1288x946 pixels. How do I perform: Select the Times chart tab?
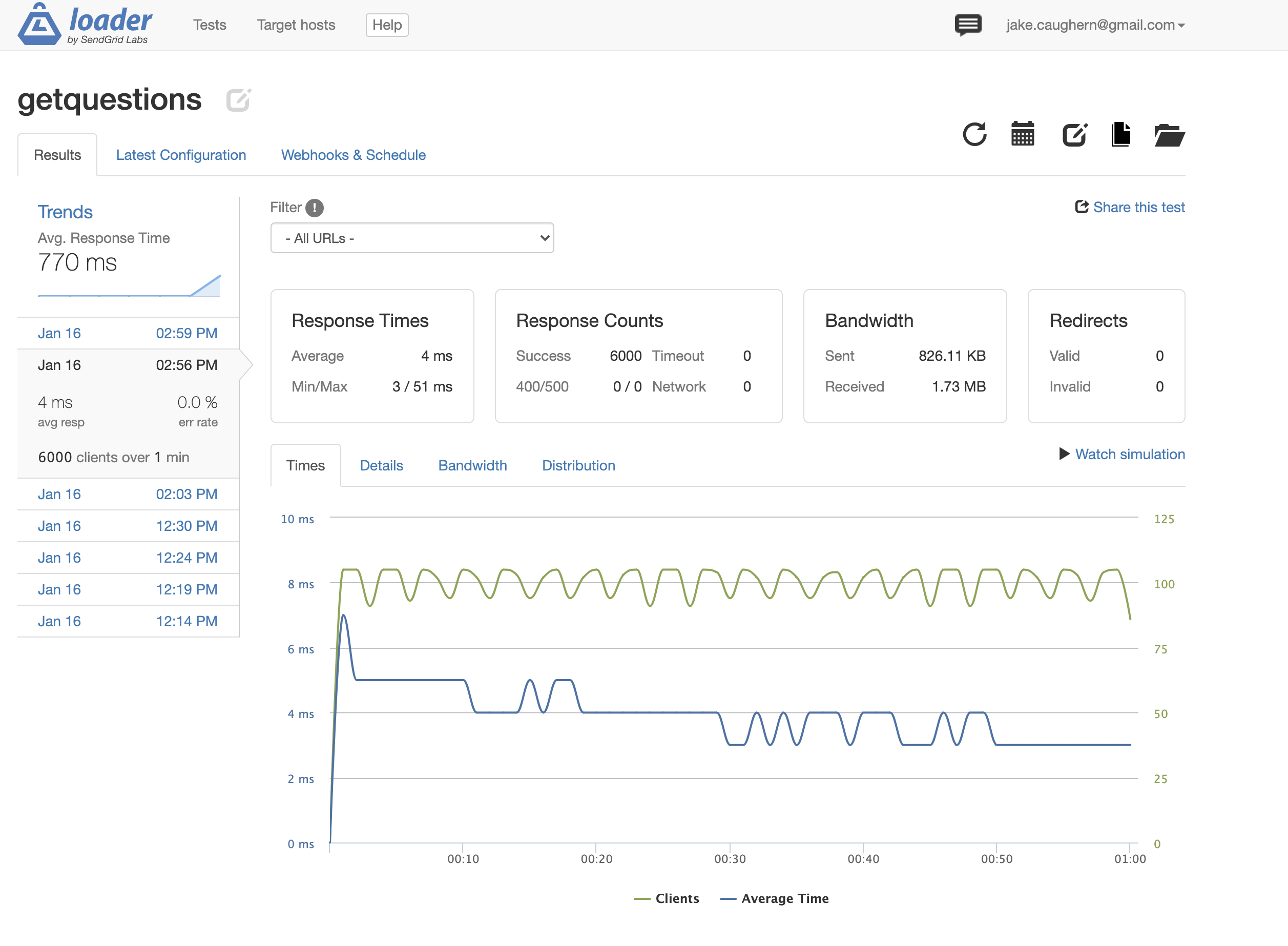[x=306, y=465]
